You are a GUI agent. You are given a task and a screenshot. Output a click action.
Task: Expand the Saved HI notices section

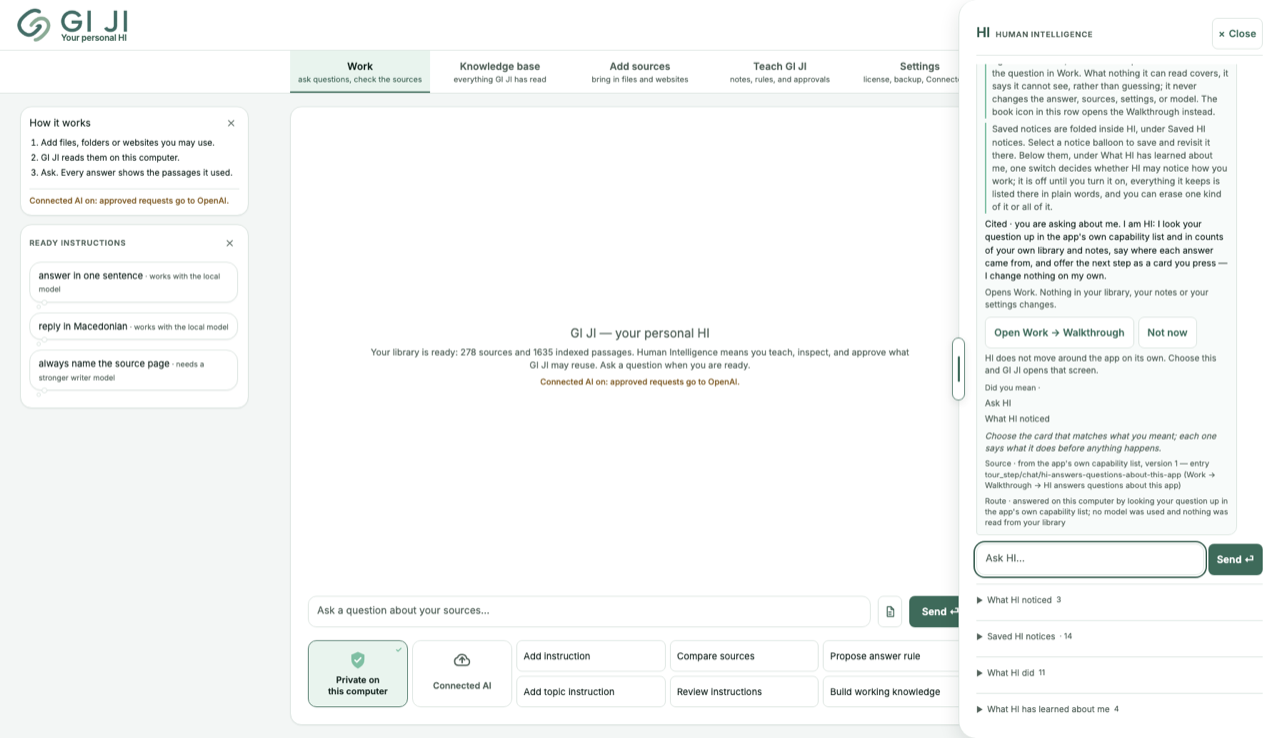(x=1119, y=636)
